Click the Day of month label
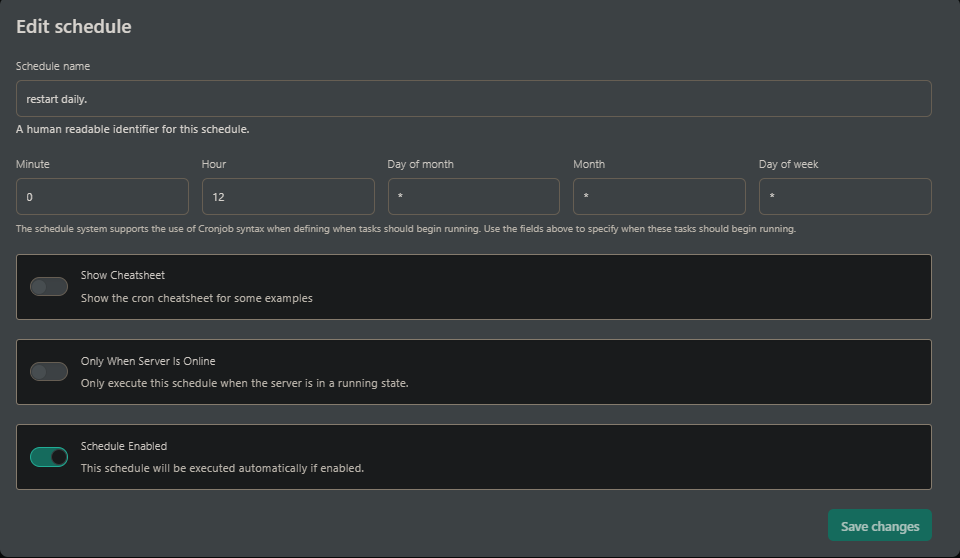 click(x=421, y=164)
